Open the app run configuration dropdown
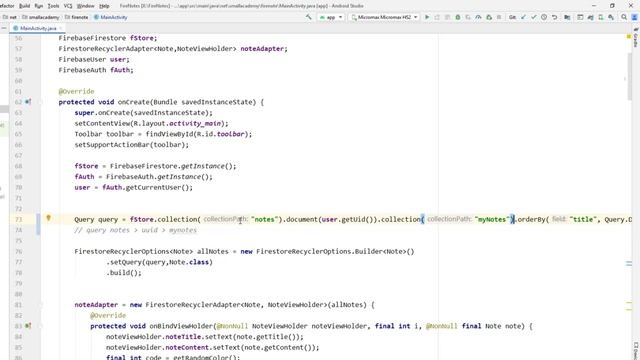The height and width of the screenshot is (360, 640). (331, 17)
